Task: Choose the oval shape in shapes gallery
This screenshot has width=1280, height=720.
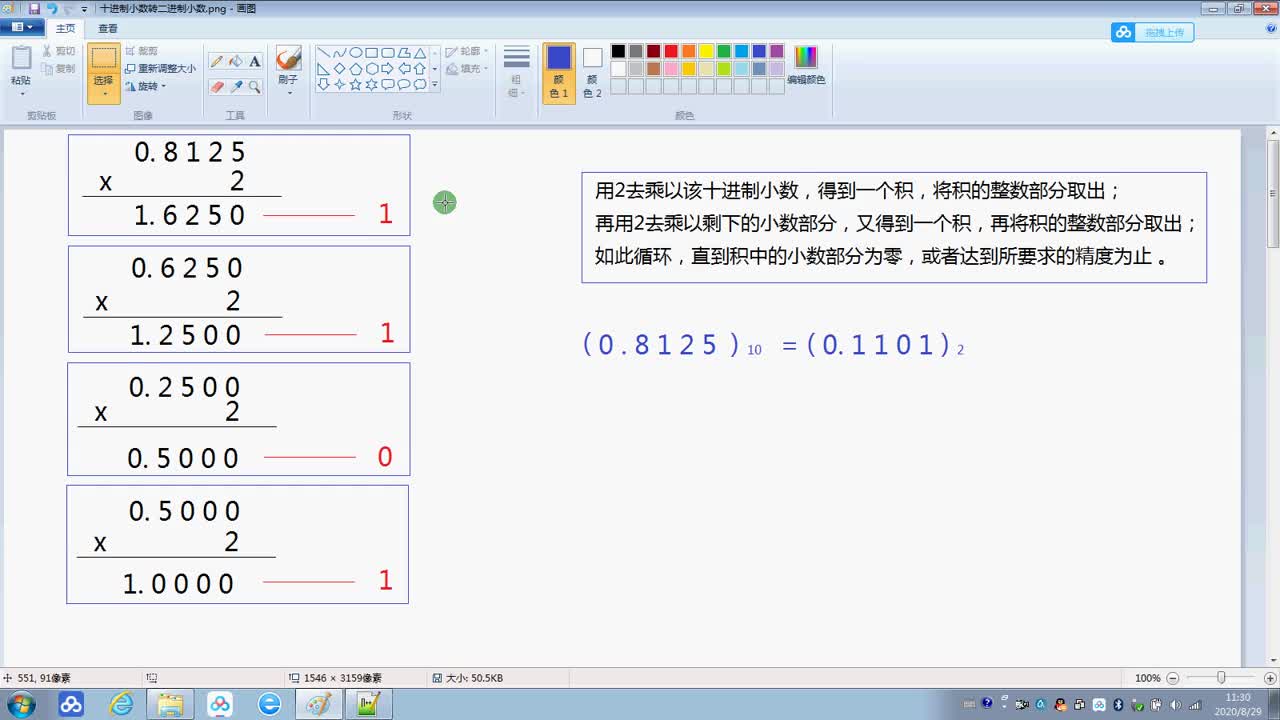Action: click(x=355, y=53)
